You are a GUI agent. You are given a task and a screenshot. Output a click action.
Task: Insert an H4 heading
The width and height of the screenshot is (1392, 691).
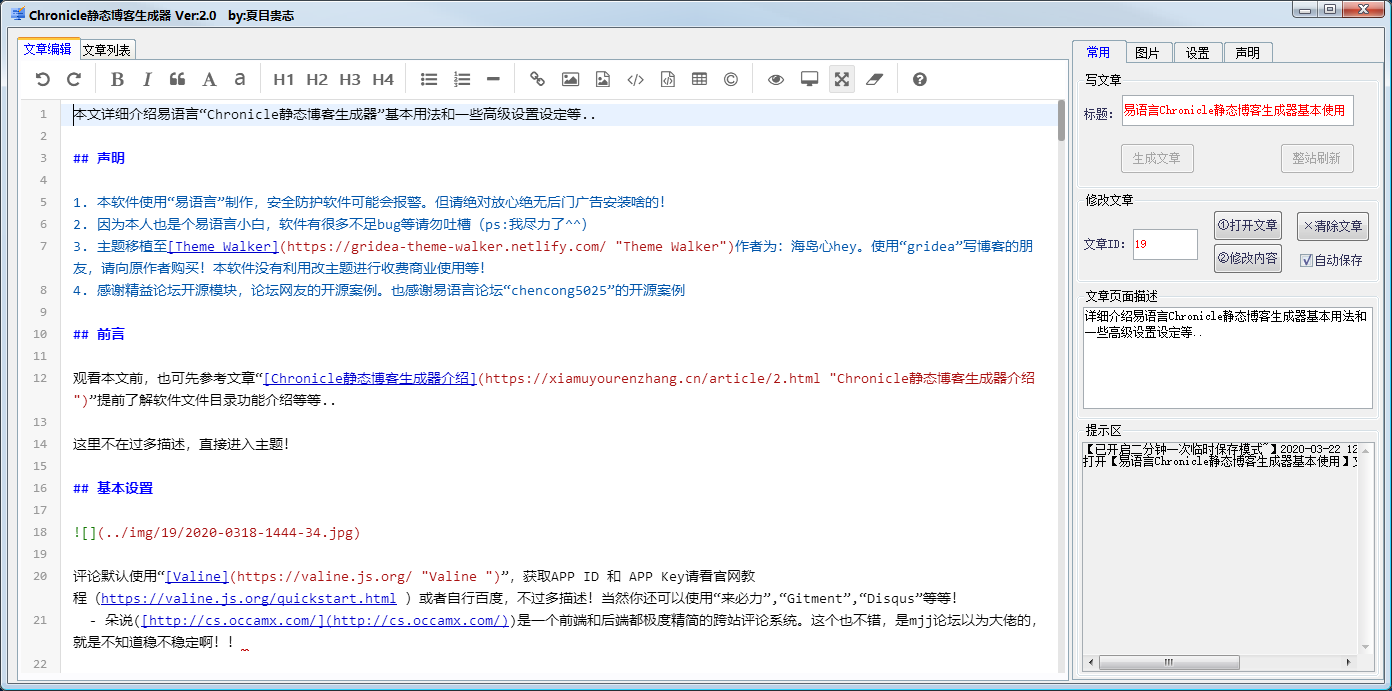pyautogui.click(x=383, y=80)
